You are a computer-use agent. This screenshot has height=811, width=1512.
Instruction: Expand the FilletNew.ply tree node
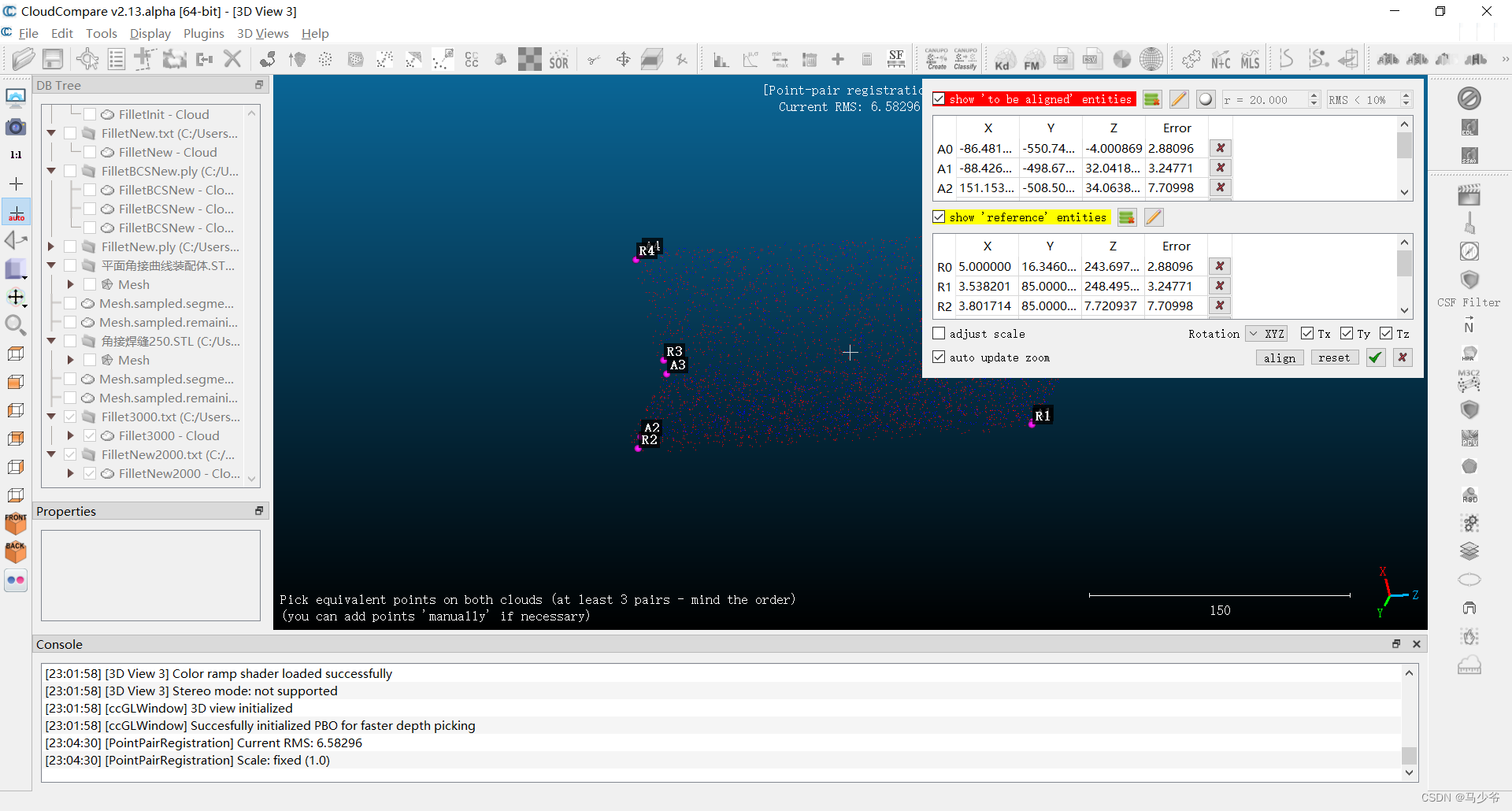(51, 246)
